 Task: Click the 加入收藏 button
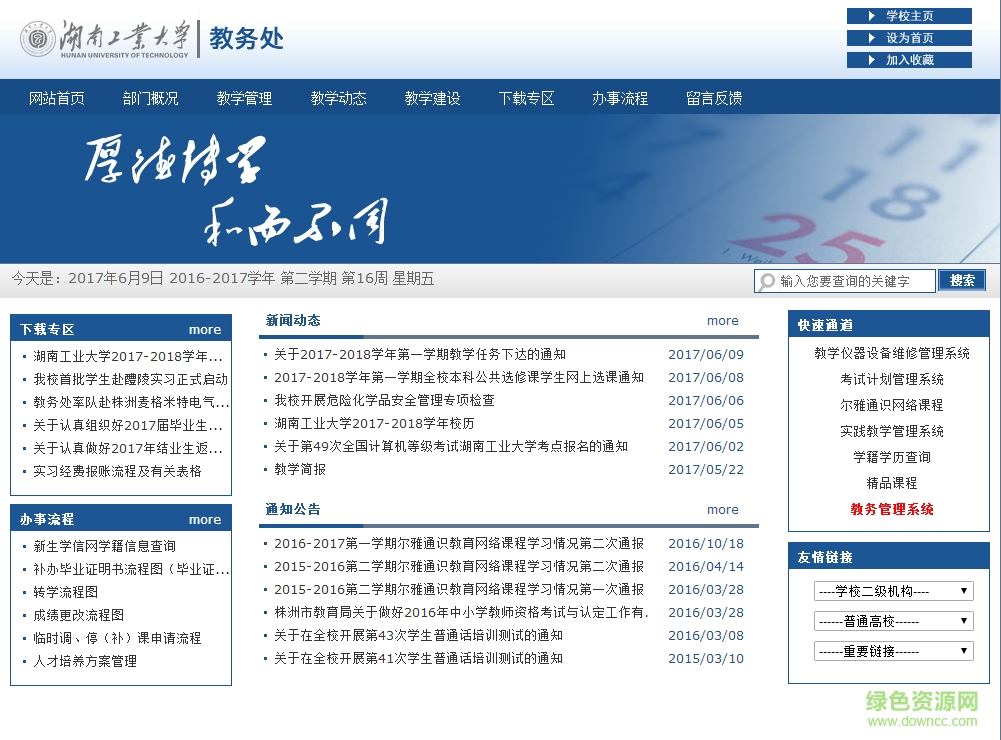(911, 59)
